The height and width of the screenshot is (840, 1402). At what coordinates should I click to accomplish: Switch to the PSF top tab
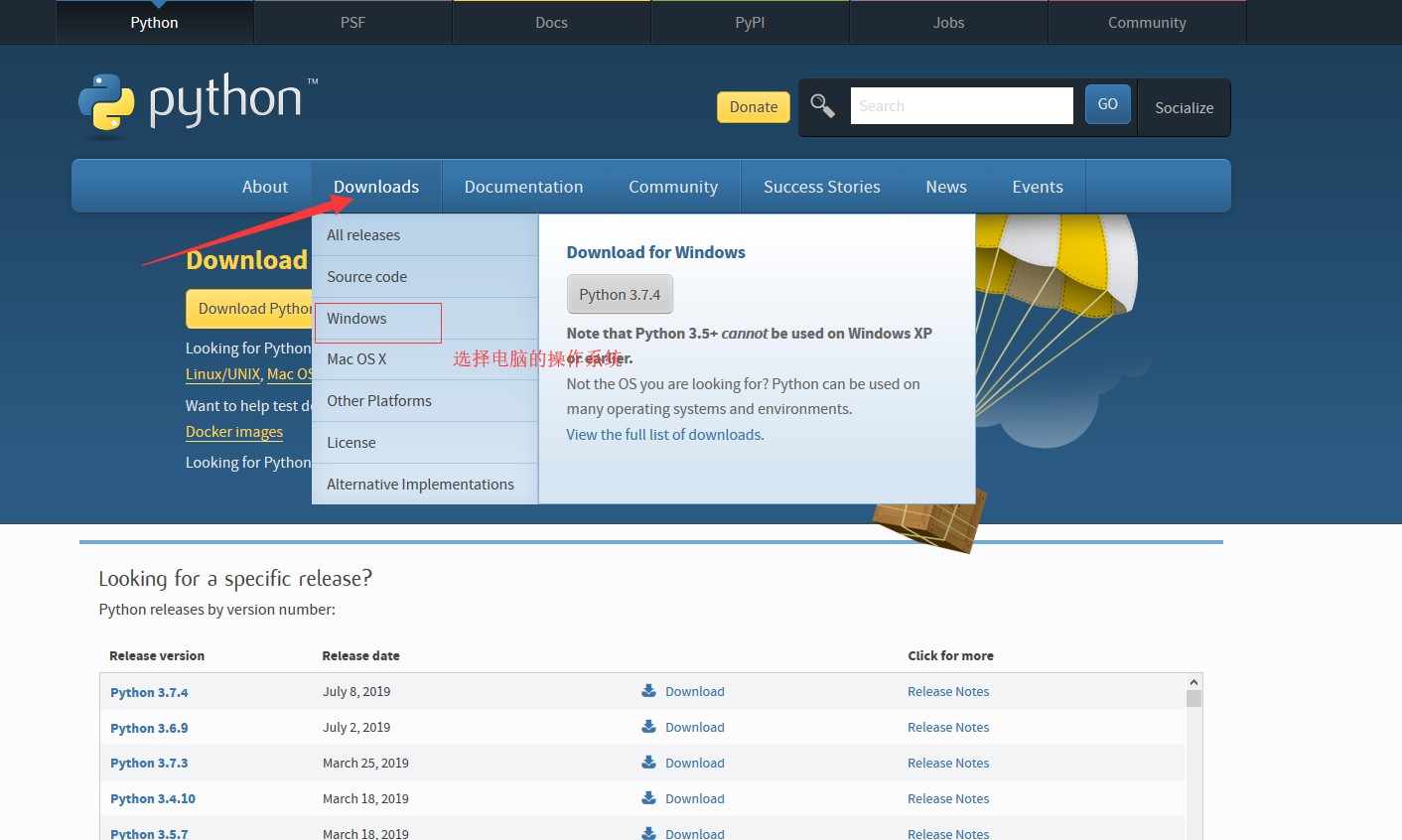pyautogui.click(x=353, y=23)
